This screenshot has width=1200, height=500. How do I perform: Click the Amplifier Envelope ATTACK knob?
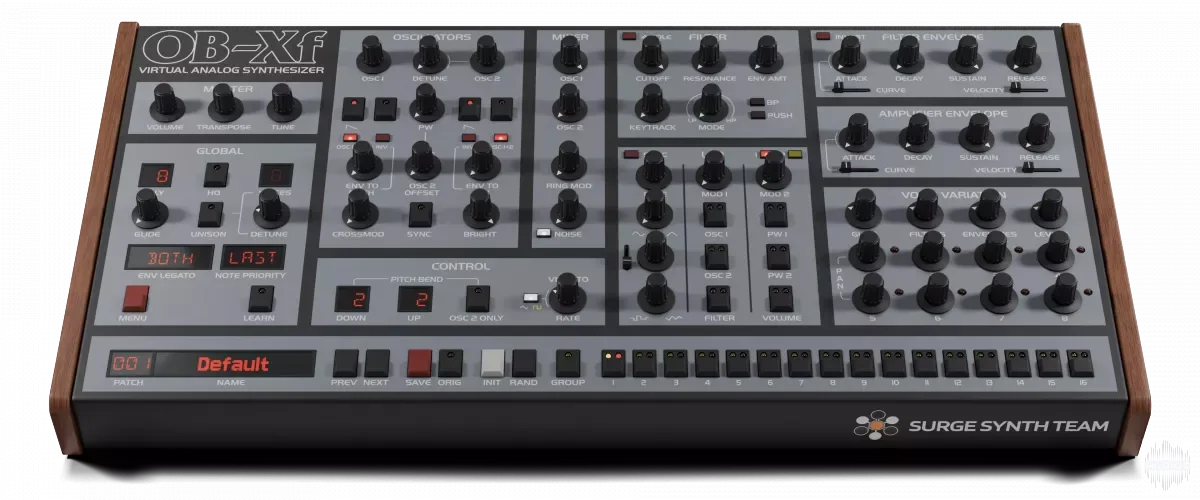click(x=856, y=133)
